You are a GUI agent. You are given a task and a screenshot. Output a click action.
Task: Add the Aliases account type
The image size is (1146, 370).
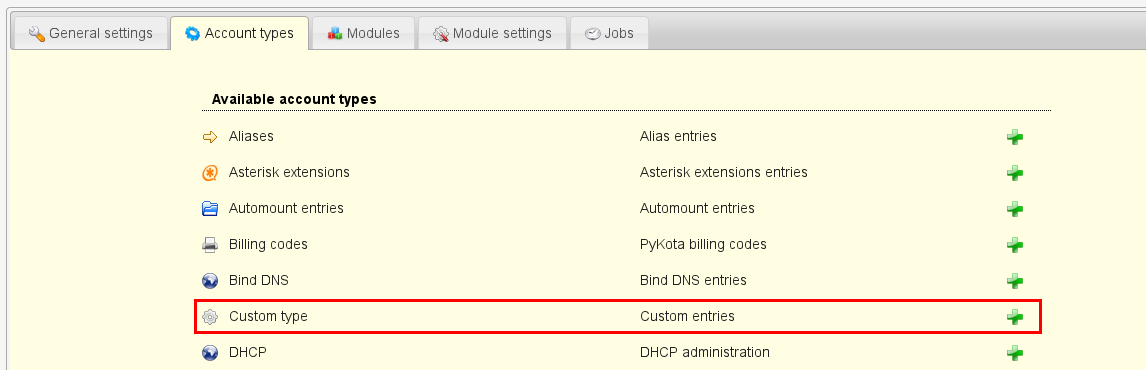click(x=1014, y=137)
